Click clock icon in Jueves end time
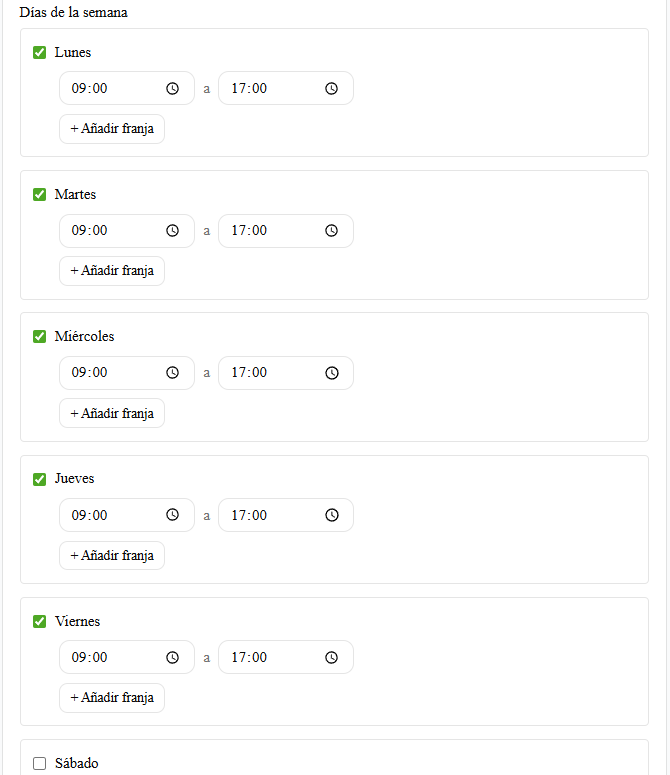Screen dimensions: 670x775 click(x=332, y=515)
